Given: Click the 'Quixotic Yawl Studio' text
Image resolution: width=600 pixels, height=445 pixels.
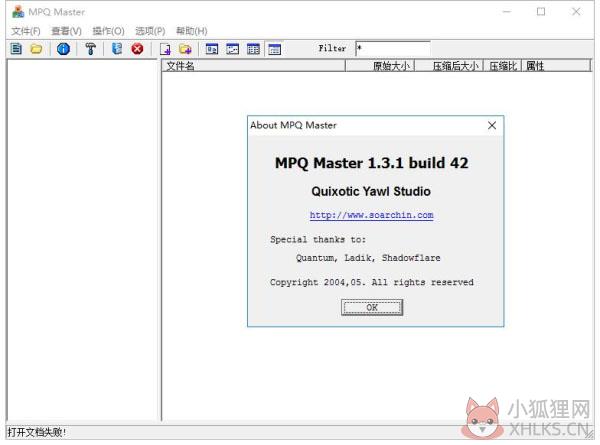Looking at the screenshot, I should [371, 191].
